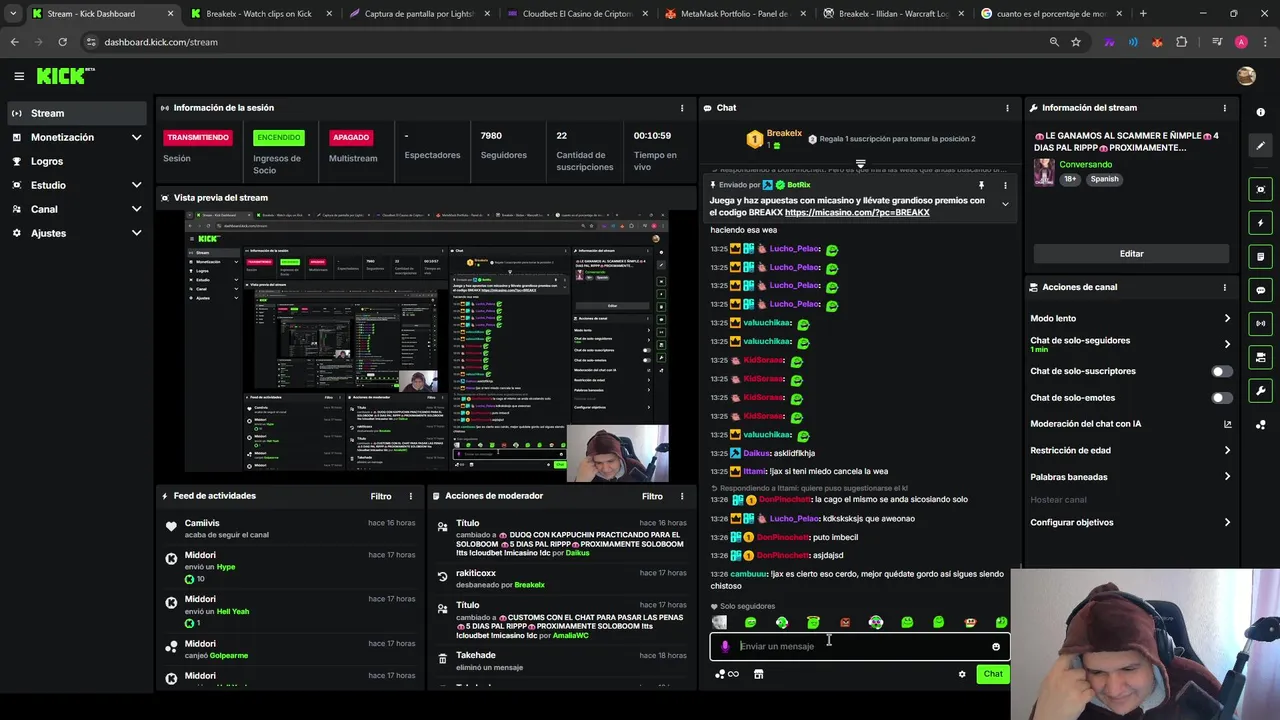Open the emoji picker in the message box

995,646
